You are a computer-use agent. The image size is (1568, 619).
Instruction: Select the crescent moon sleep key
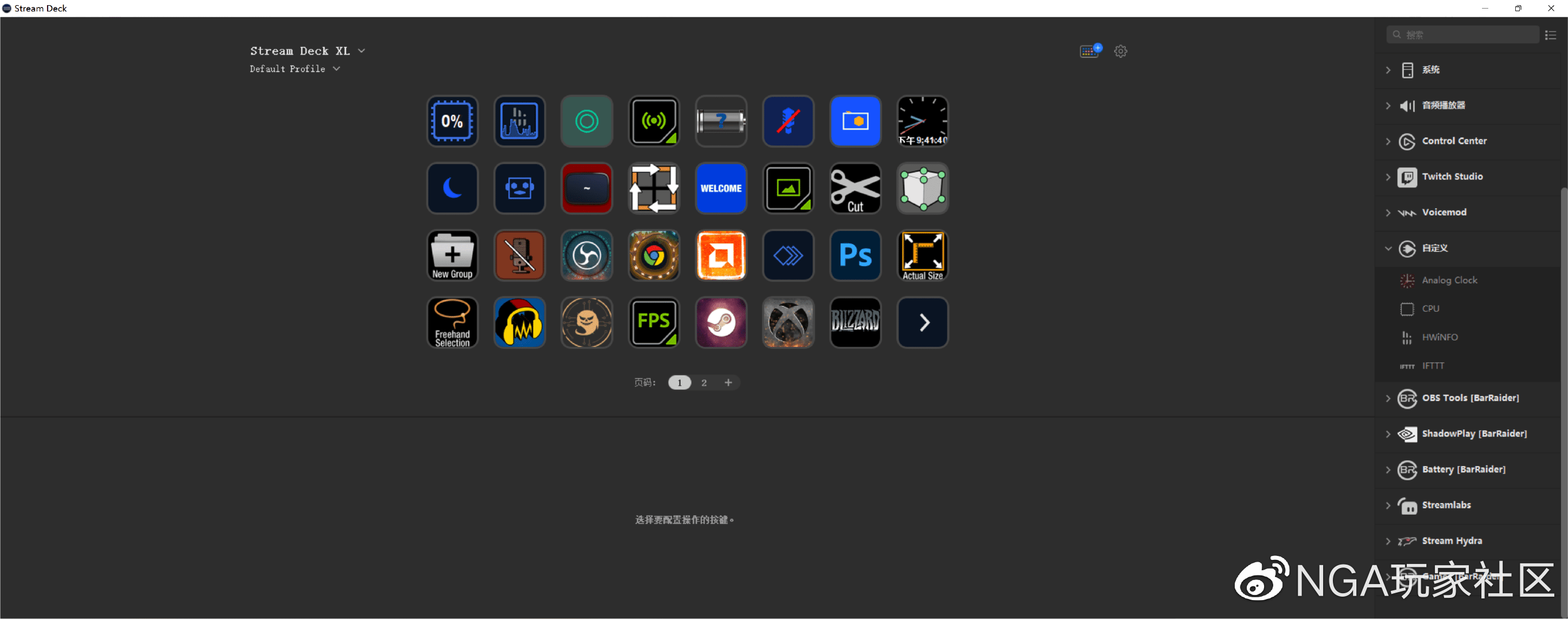(x=453, y=188)
